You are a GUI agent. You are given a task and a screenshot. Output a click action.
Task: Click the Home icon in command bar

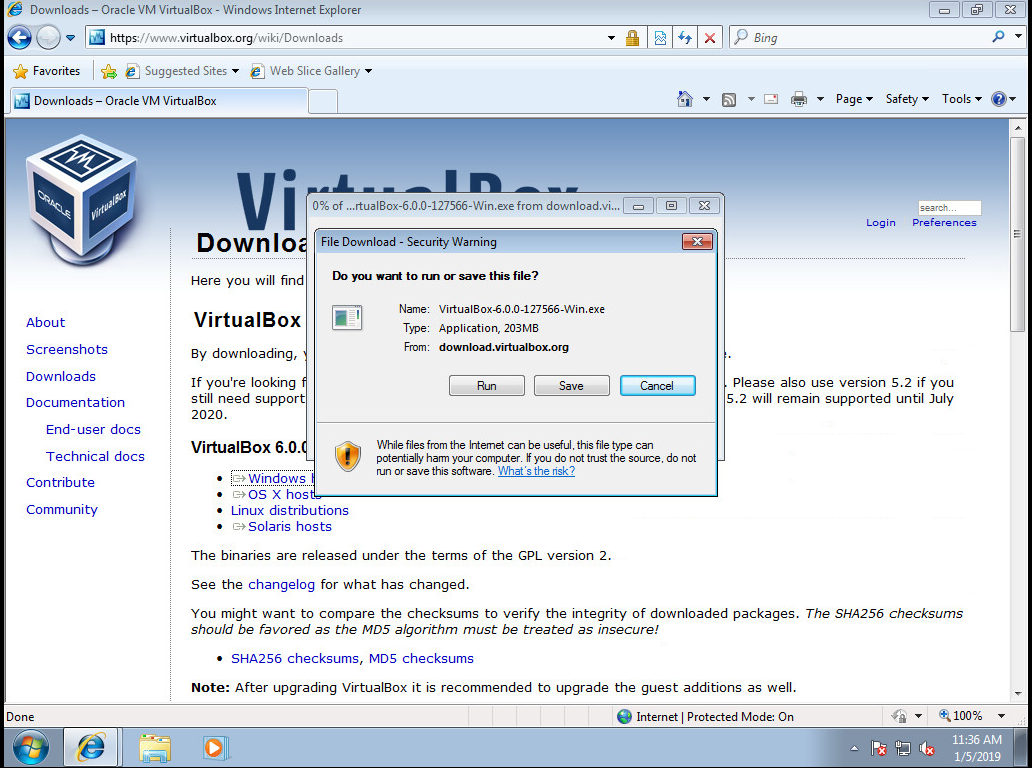[684, 99]
